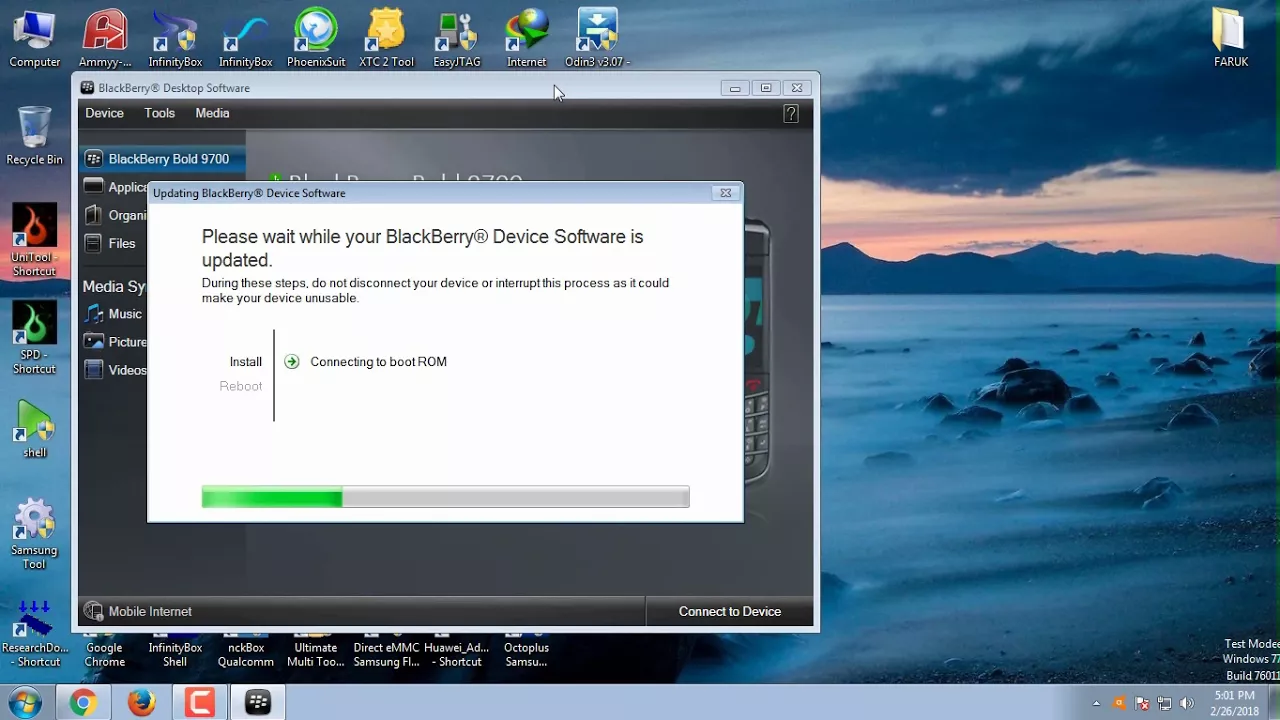Open the Computer desktop icon

pos(35,39)
